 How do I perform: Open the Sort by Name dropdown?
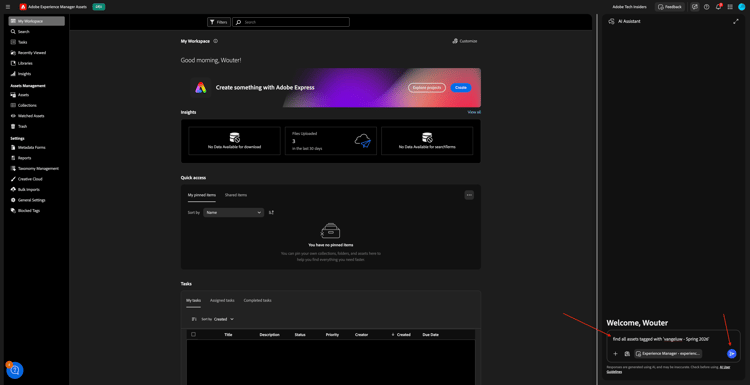tap(233, 212)
